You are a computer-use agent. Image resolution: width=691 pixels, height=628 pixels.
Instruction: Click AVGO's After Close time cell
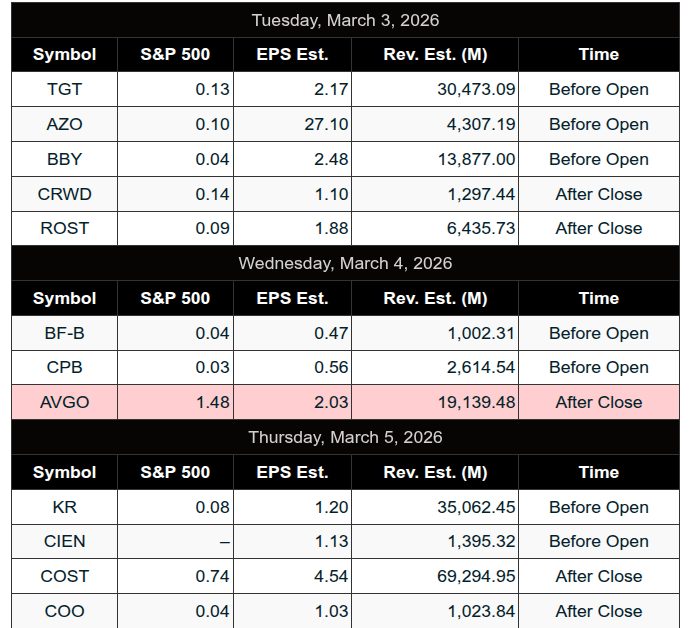coord(598,402)
